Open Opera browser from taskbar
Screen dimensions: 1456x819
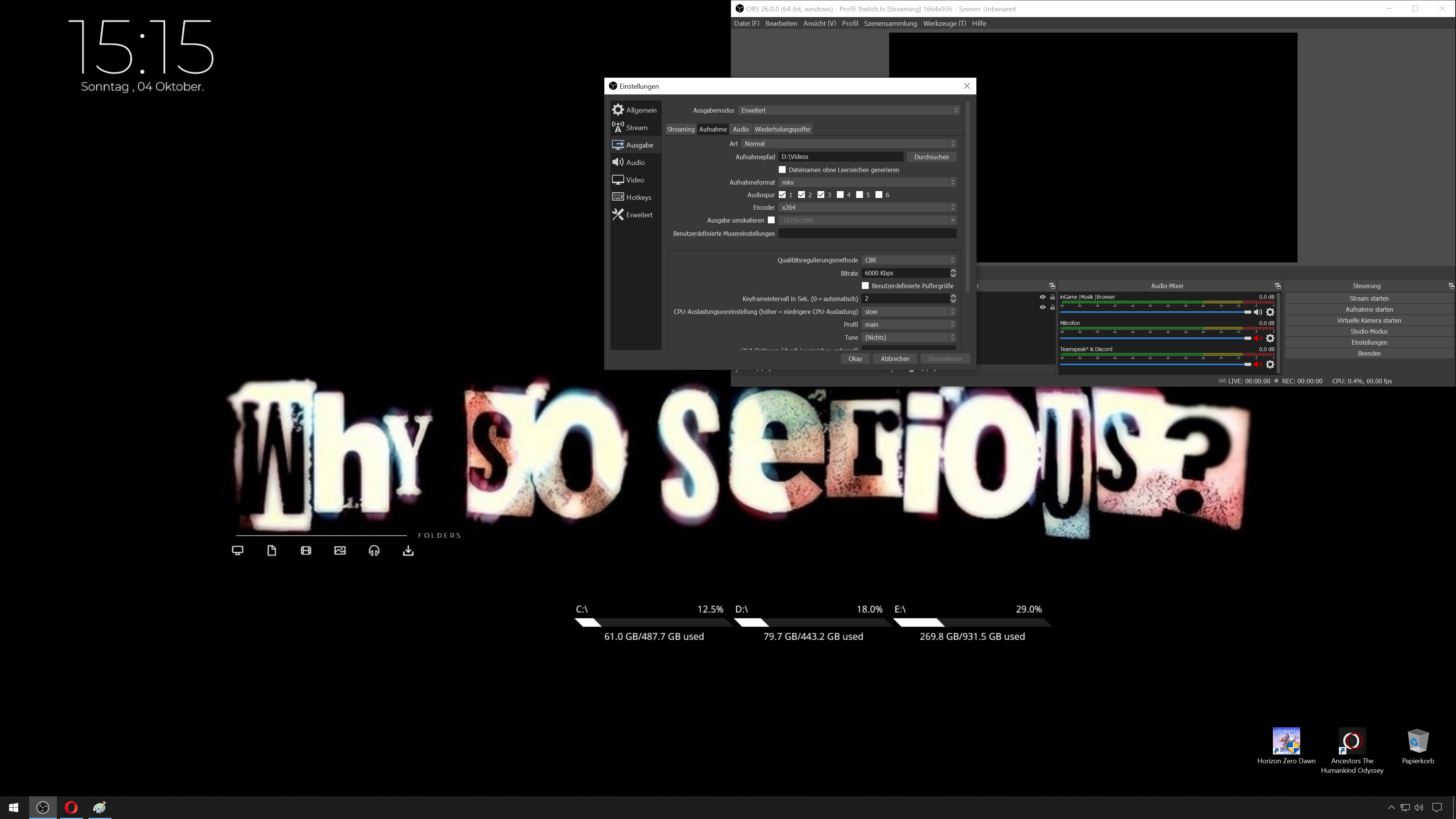[x=71, y=807]
